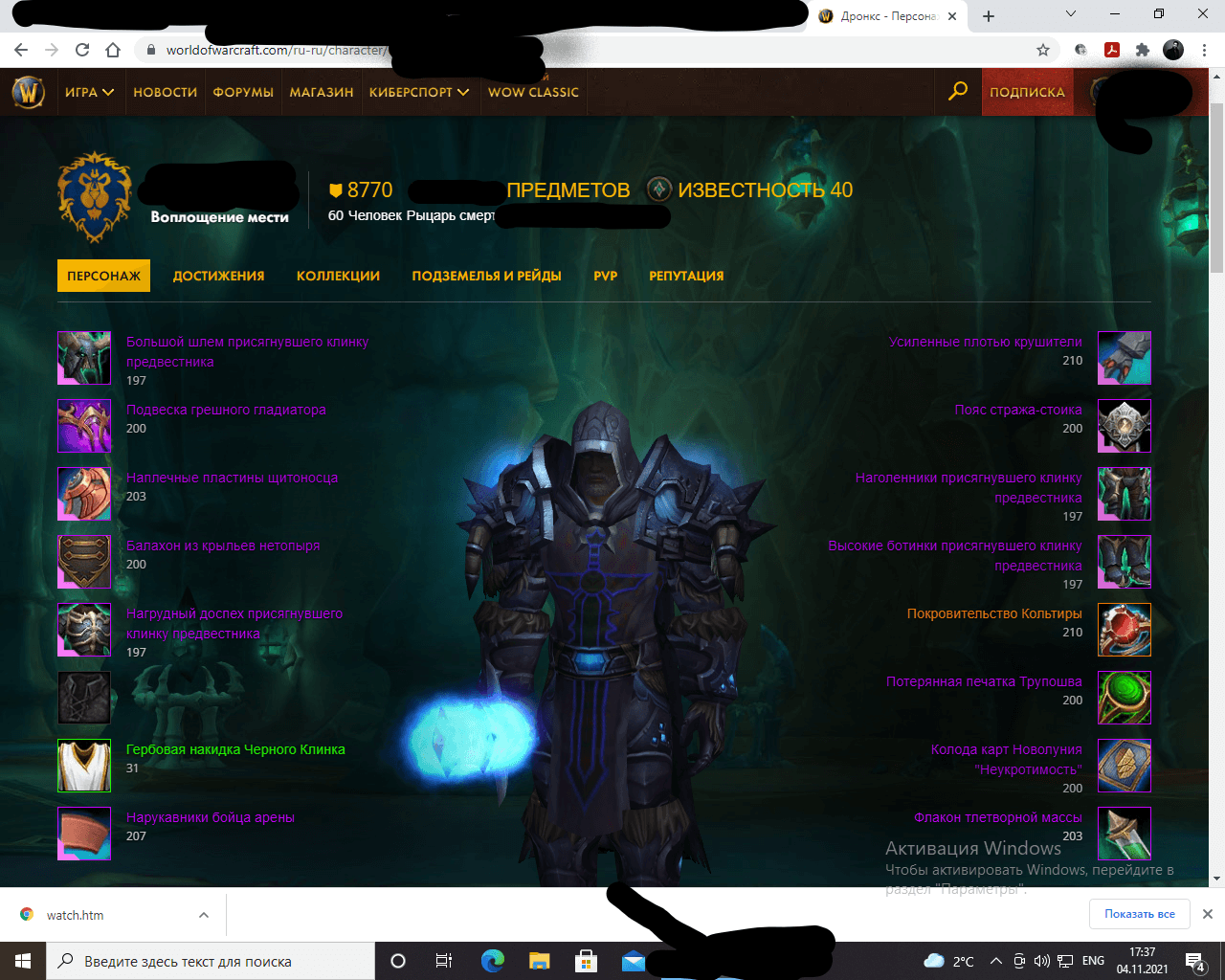The height and width of the screenshot is (980, 1225).
Task: Open Потерянная печатка Трупошва link
Action: coord(984,681)
